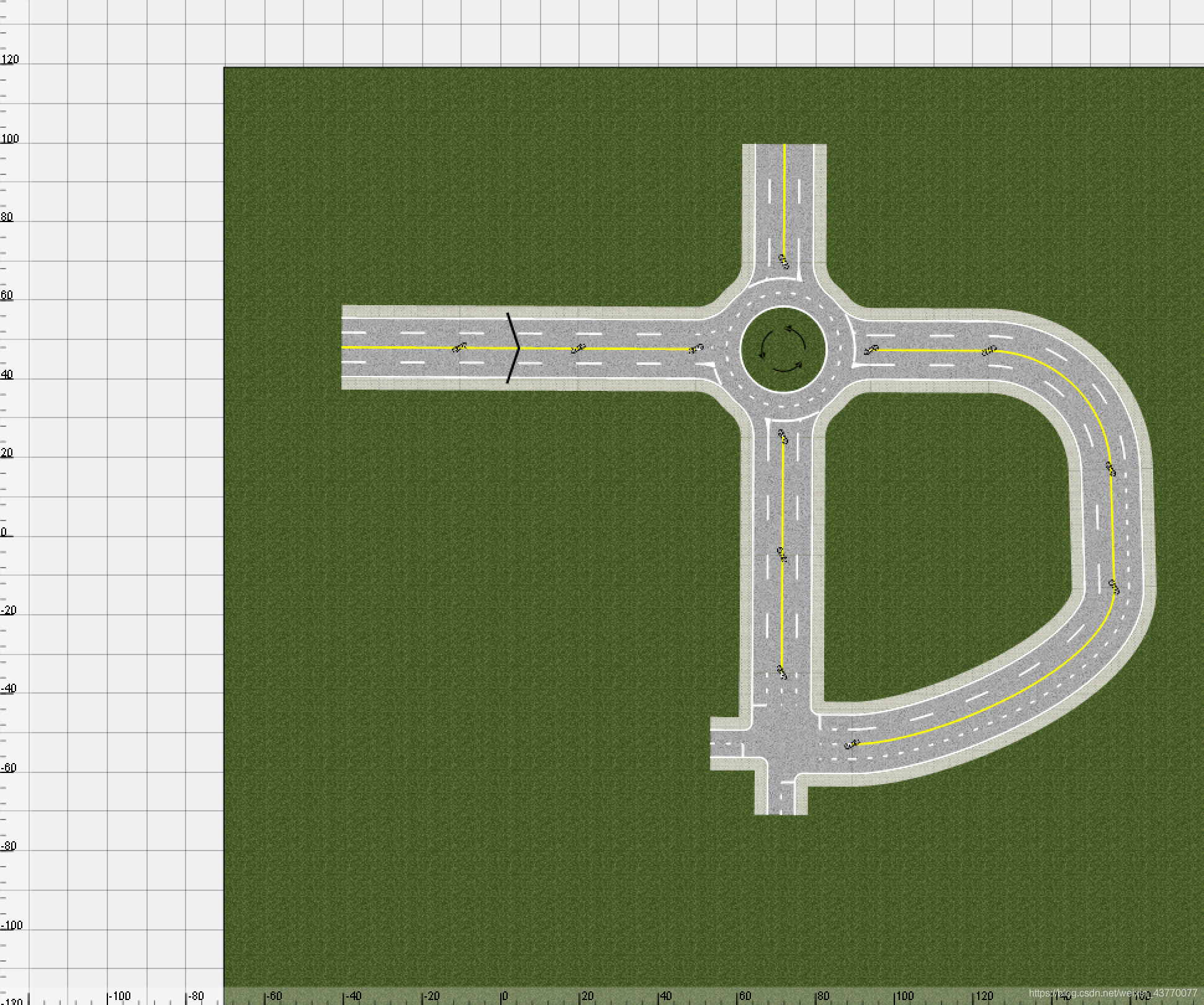Select waypoint marker just east of roundabout

click(x=871, y=350)
